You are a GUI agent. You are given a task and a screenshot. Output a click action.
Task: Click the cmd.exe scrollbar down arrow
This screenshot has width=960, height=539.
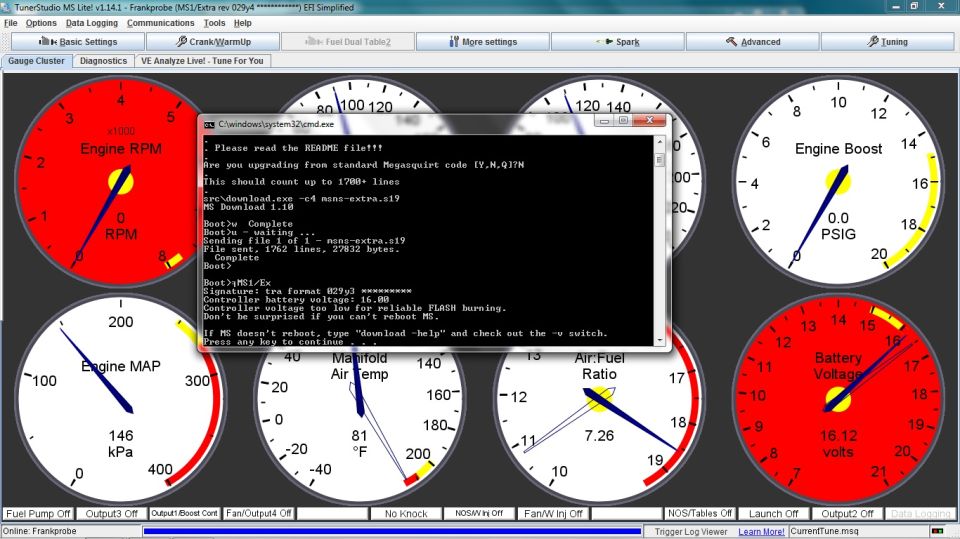[659, 341]
